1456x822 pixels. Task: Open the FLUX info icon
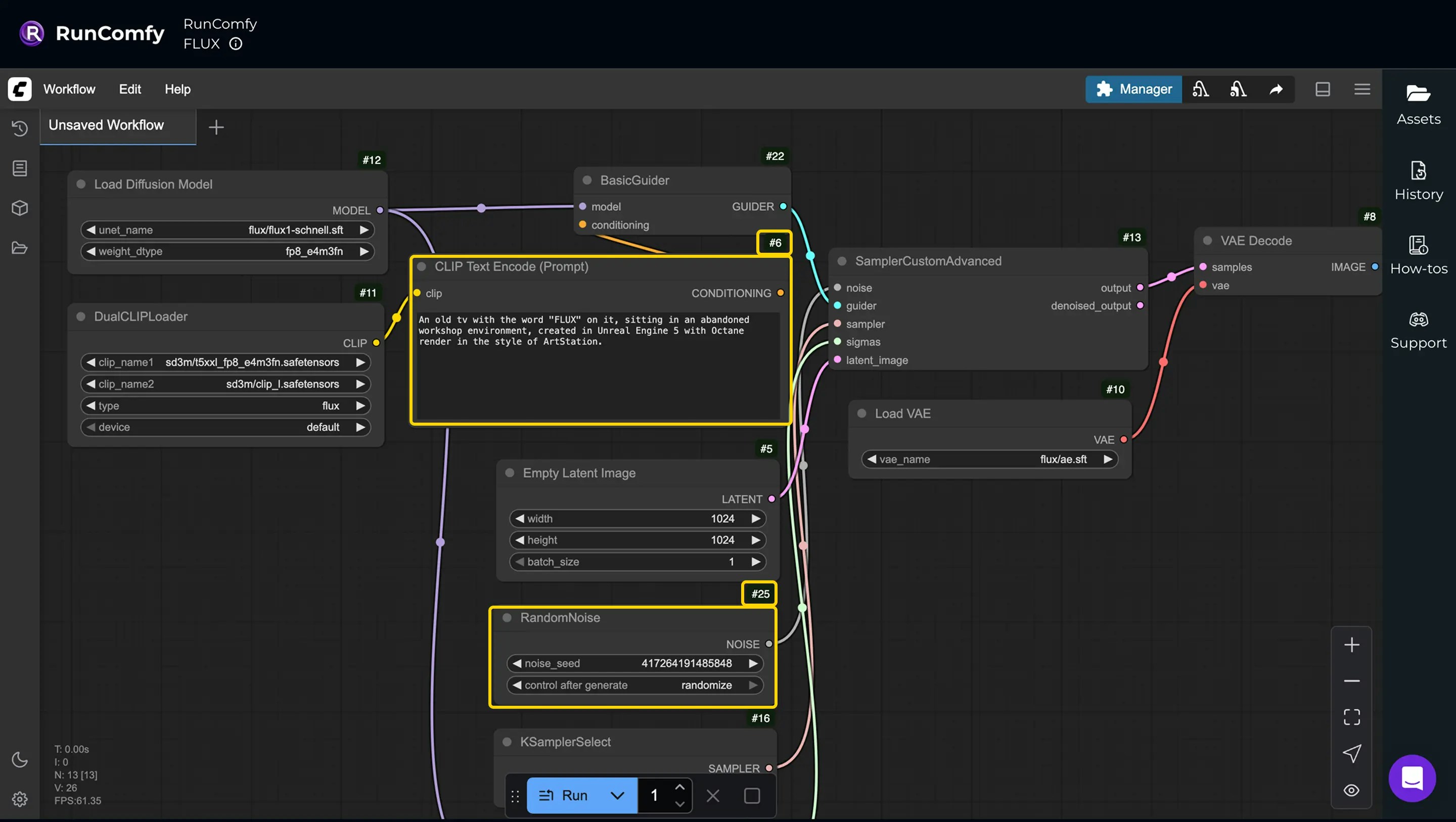[x=236, y=43]
